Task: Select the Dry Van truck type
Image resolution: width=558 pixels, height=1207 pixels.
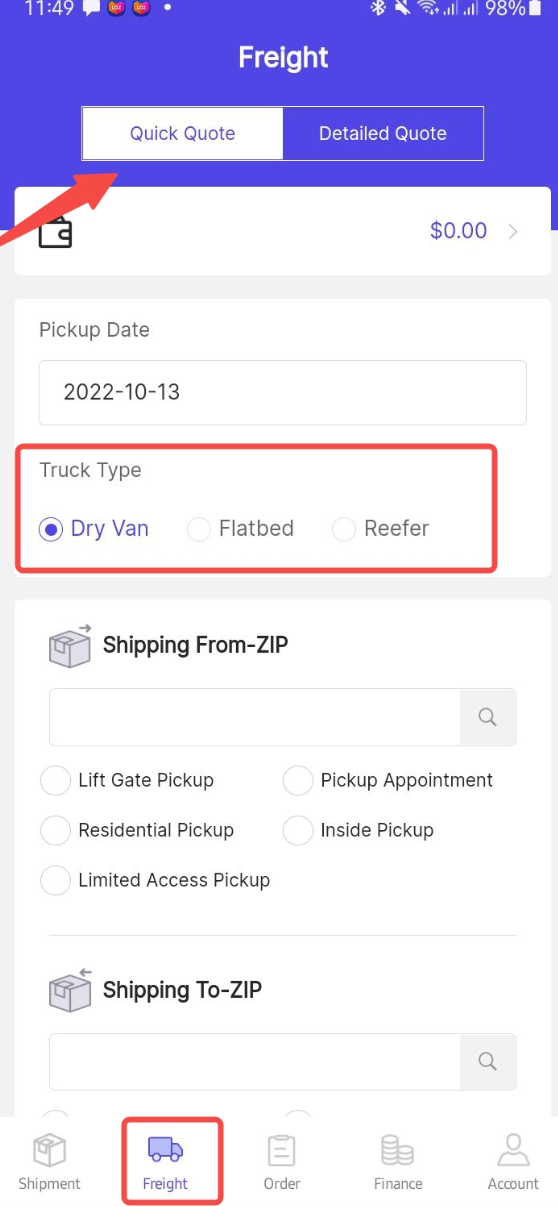Action: pos(94,529)
